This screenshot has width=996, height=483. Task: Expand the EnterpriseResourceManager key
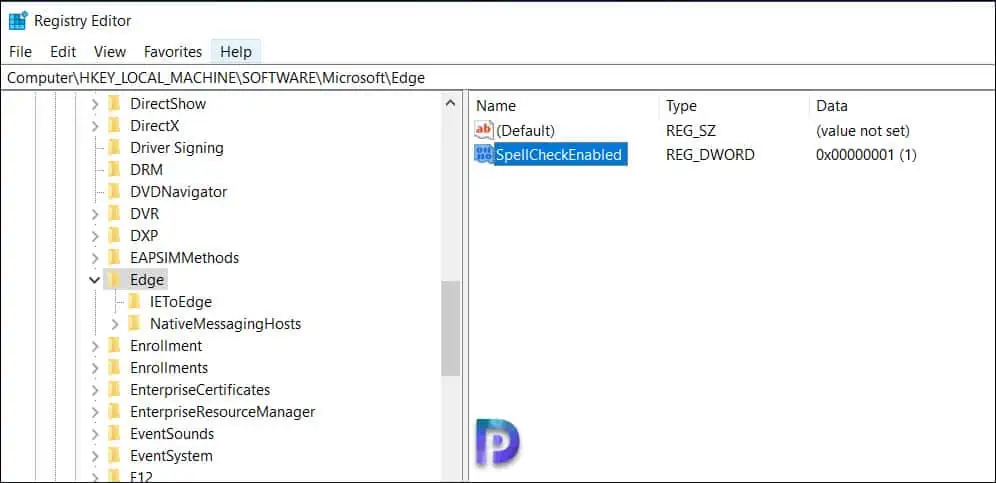tap(95, 412)
